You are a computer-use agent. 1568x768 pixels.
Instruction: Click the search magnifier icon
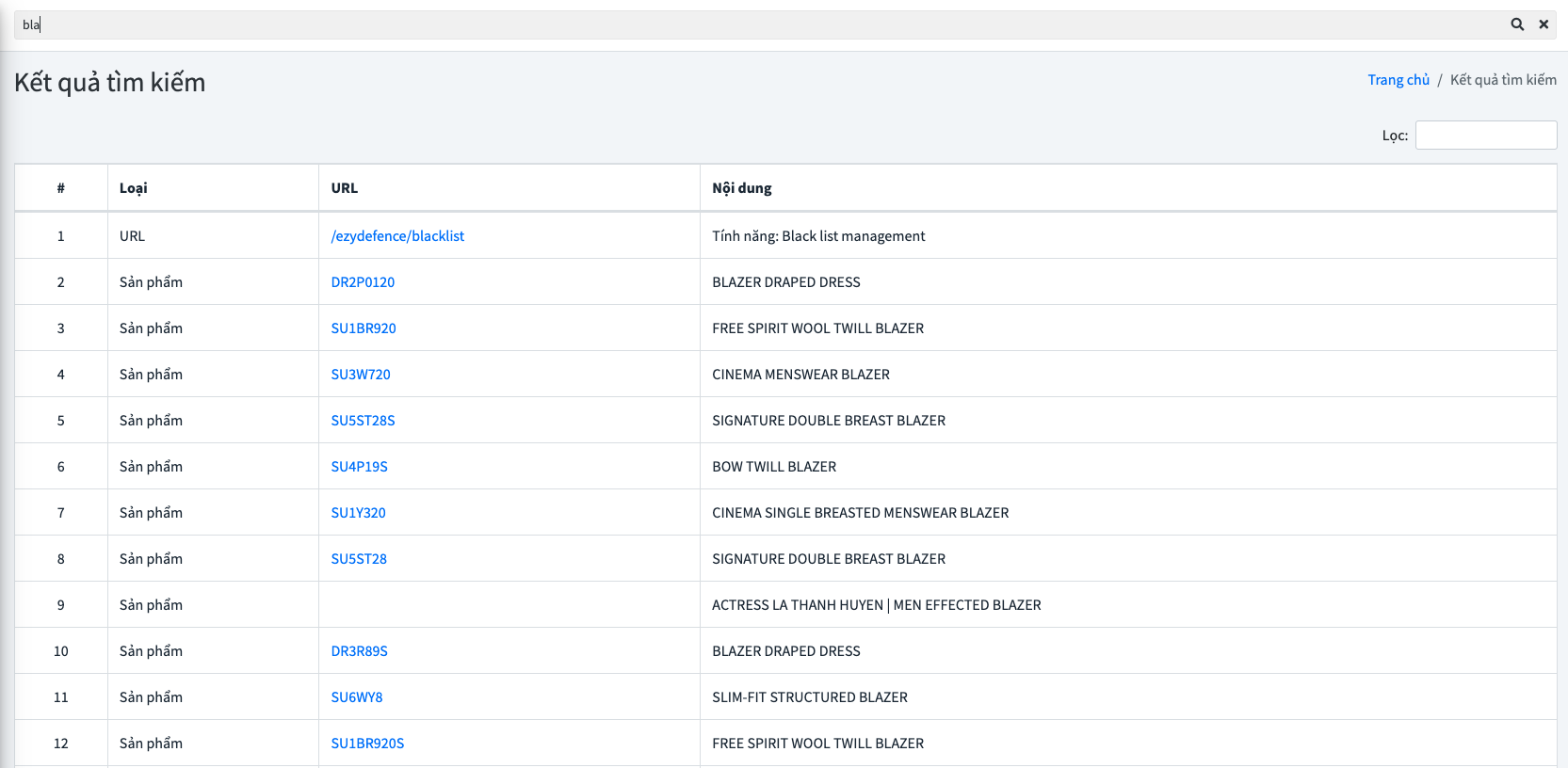pos(1517,24)
